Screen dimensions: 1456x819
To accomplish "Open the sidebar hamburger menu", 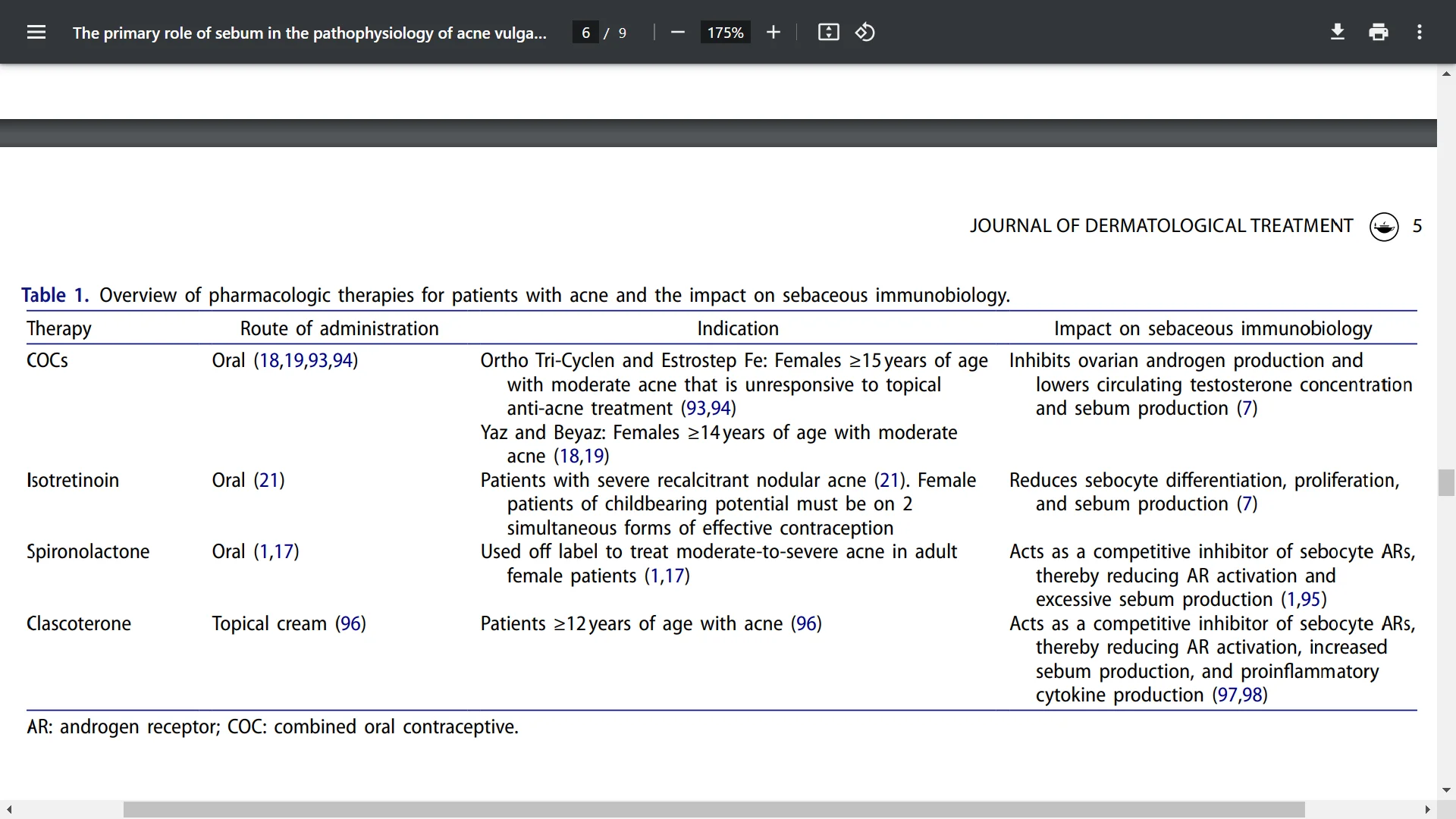I will pos(36,32).
